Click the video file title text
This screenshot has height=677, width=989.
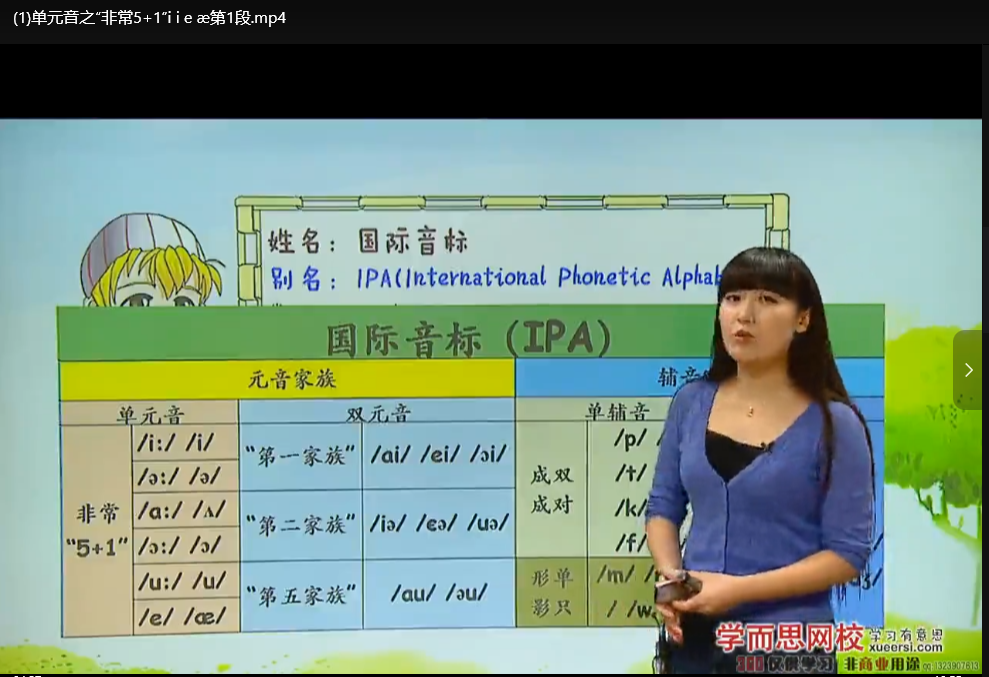(x=149, y=18)
